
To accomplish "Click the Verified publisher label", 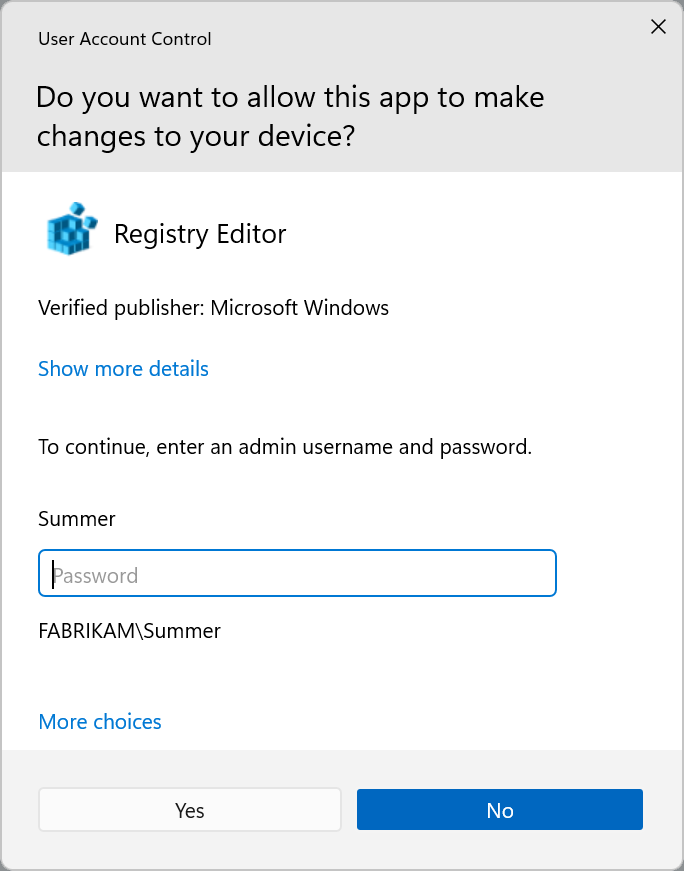I will (x=121, y=308).
